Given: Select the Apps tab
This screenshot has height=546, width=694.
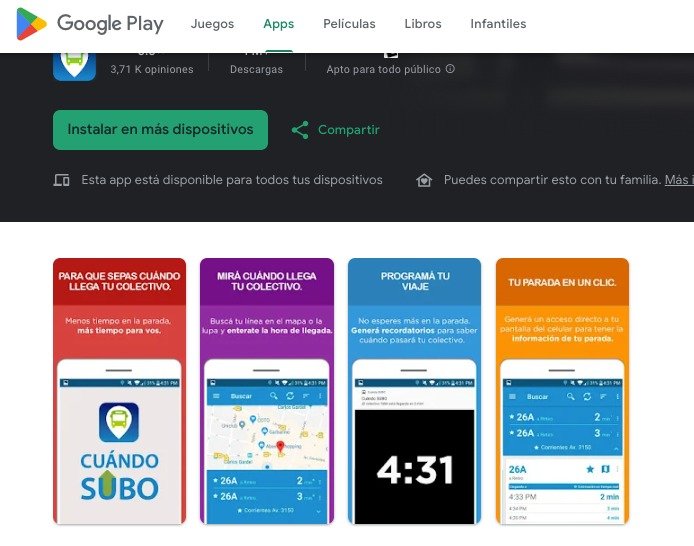Looking at the screenshot, I should (278, 24).
